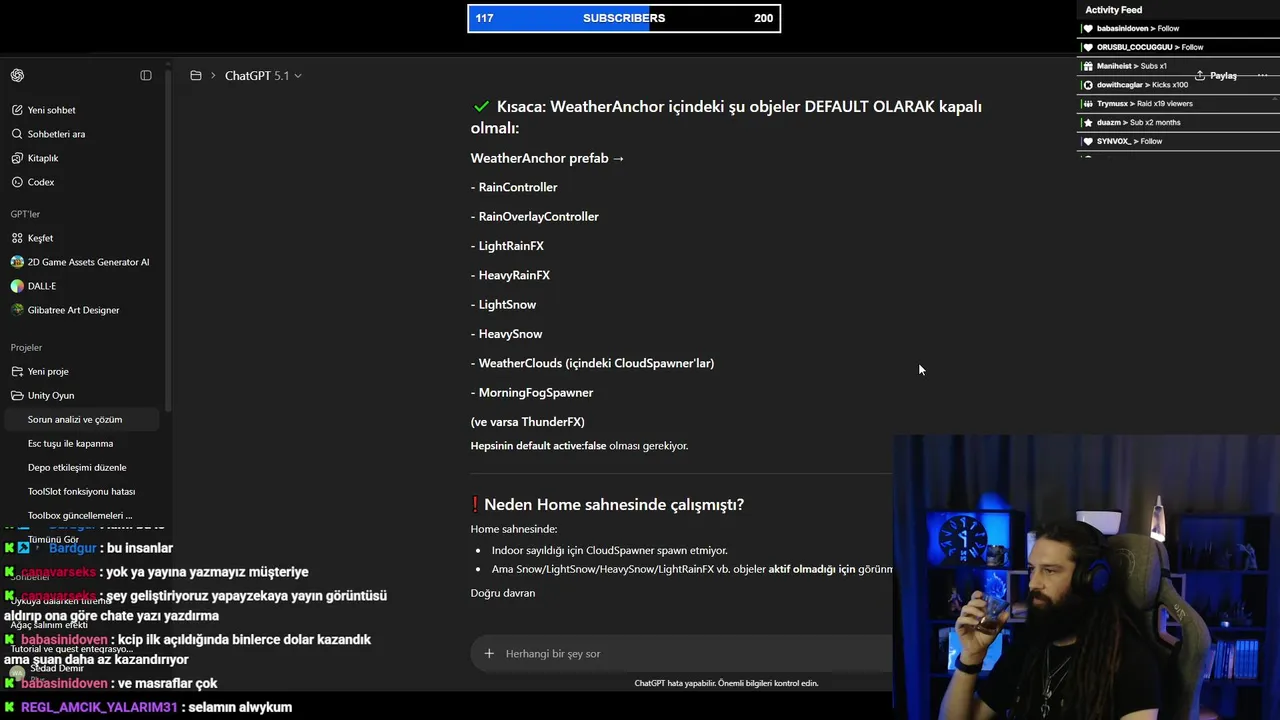Open the DALL-E GPT

(x=42, y=286)
